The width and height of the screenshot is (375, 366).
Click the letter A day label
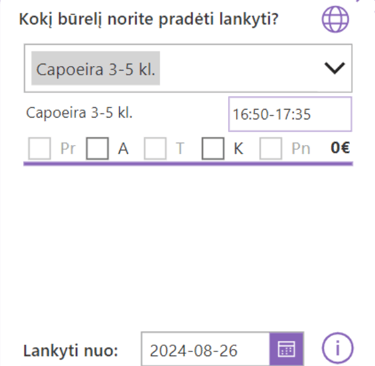[x=123, y=148]
